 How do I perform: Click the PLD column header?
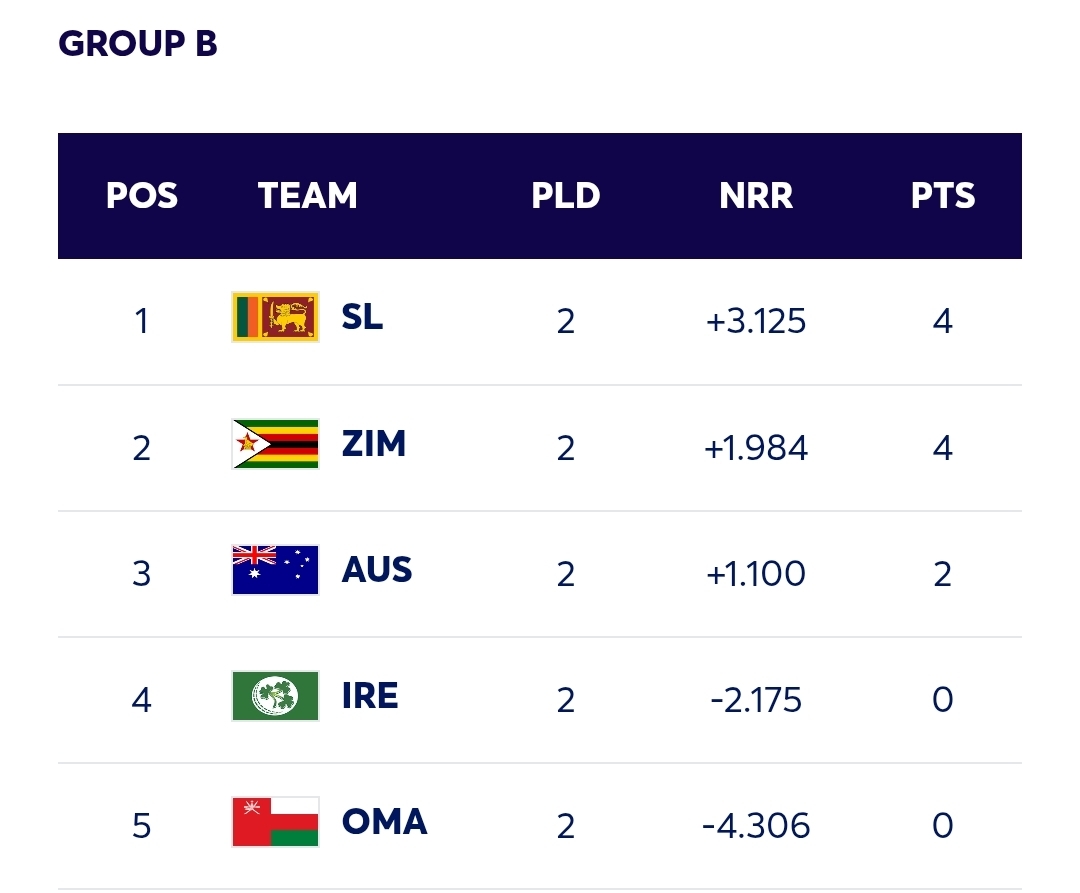pyautogui.click(x=566, y=196)
